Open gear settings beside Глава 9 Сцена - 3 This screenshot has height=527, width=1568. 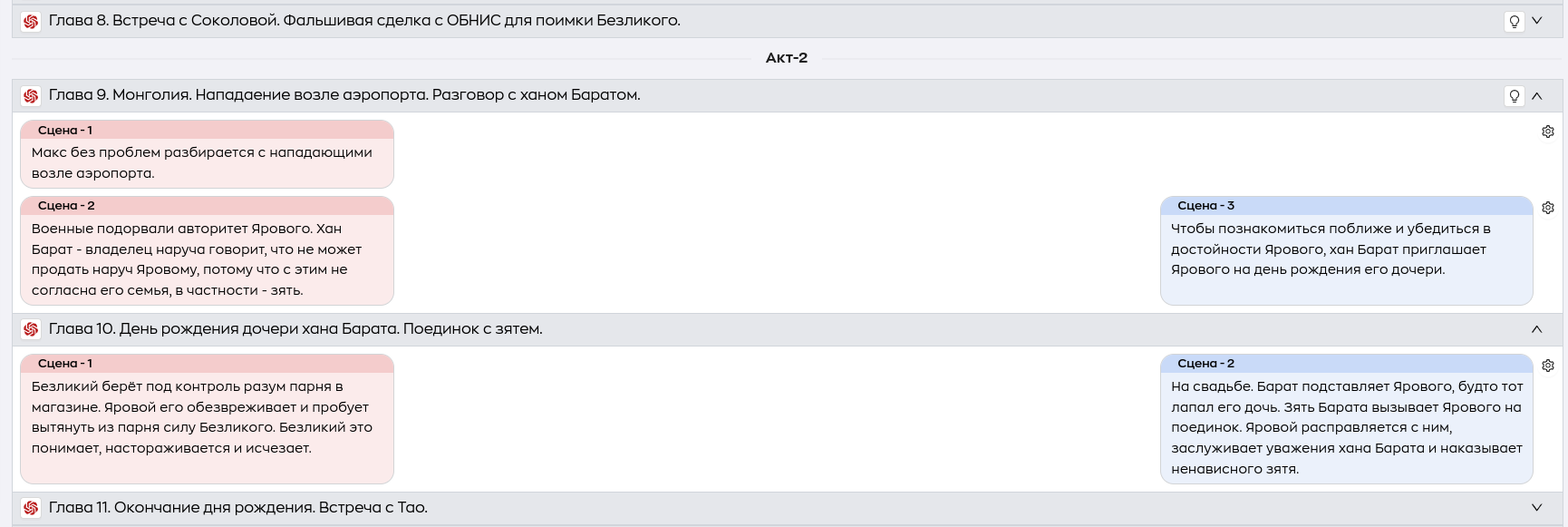[1548, 208]
